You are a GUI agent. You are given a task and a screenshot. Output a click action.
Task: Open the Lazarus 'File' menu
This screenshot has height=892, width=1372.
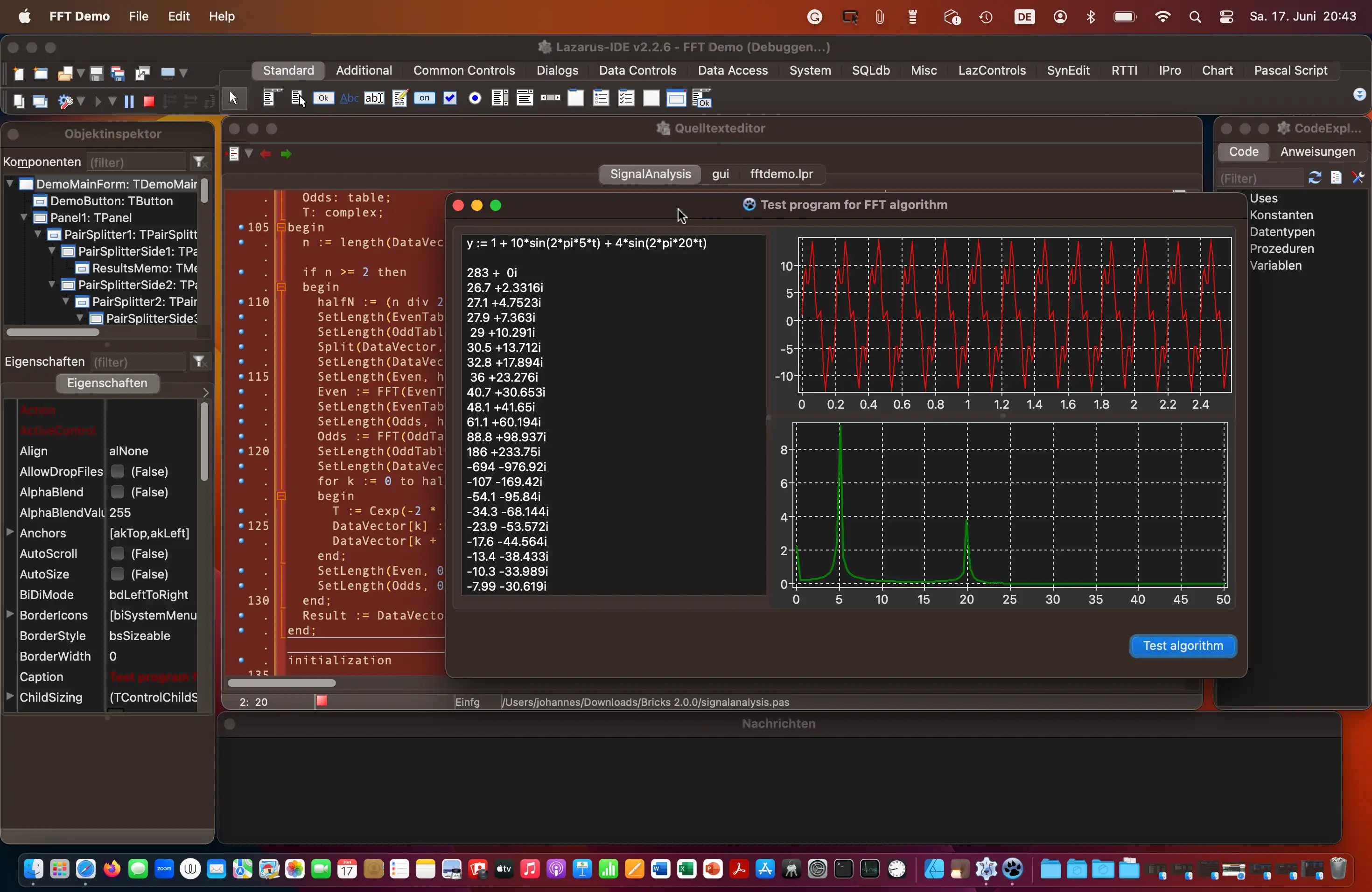pos(138,16)
